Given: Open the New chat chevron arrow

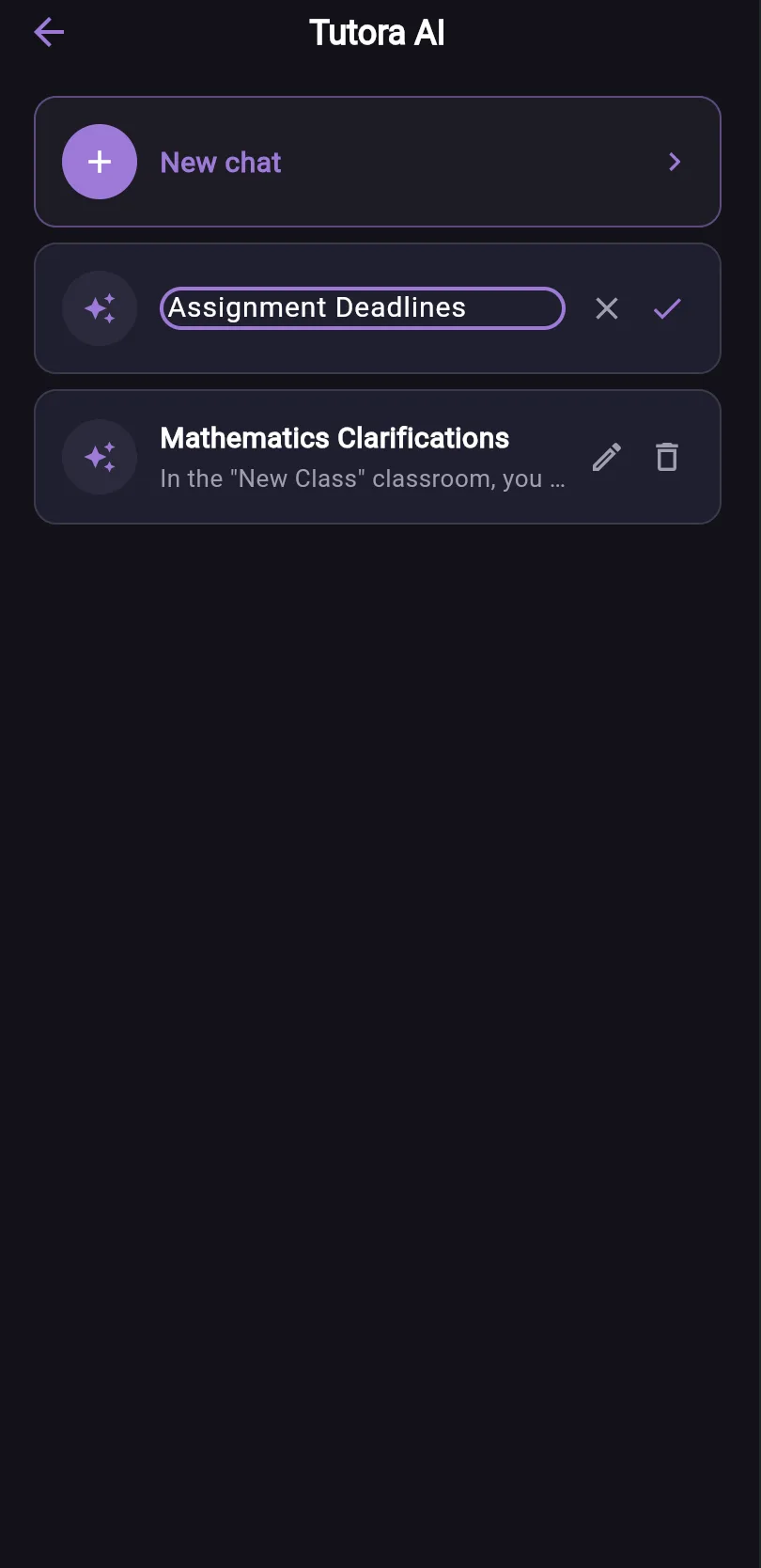Looking at the screenshot, I should coord(675,162).
